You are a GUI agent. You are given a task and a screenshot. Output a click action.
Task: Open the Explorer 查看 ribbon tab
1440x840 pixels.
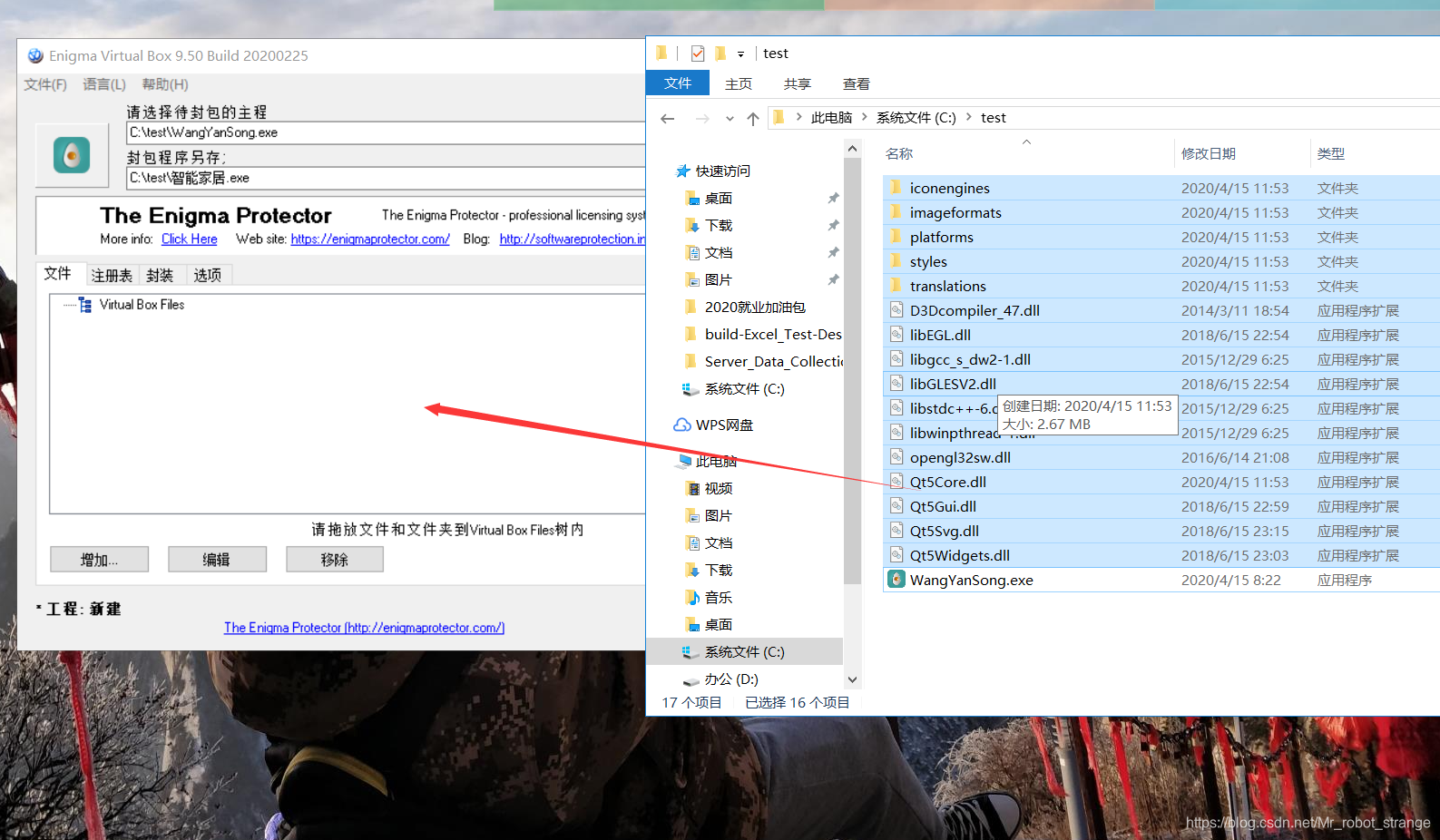coord(857,83)
